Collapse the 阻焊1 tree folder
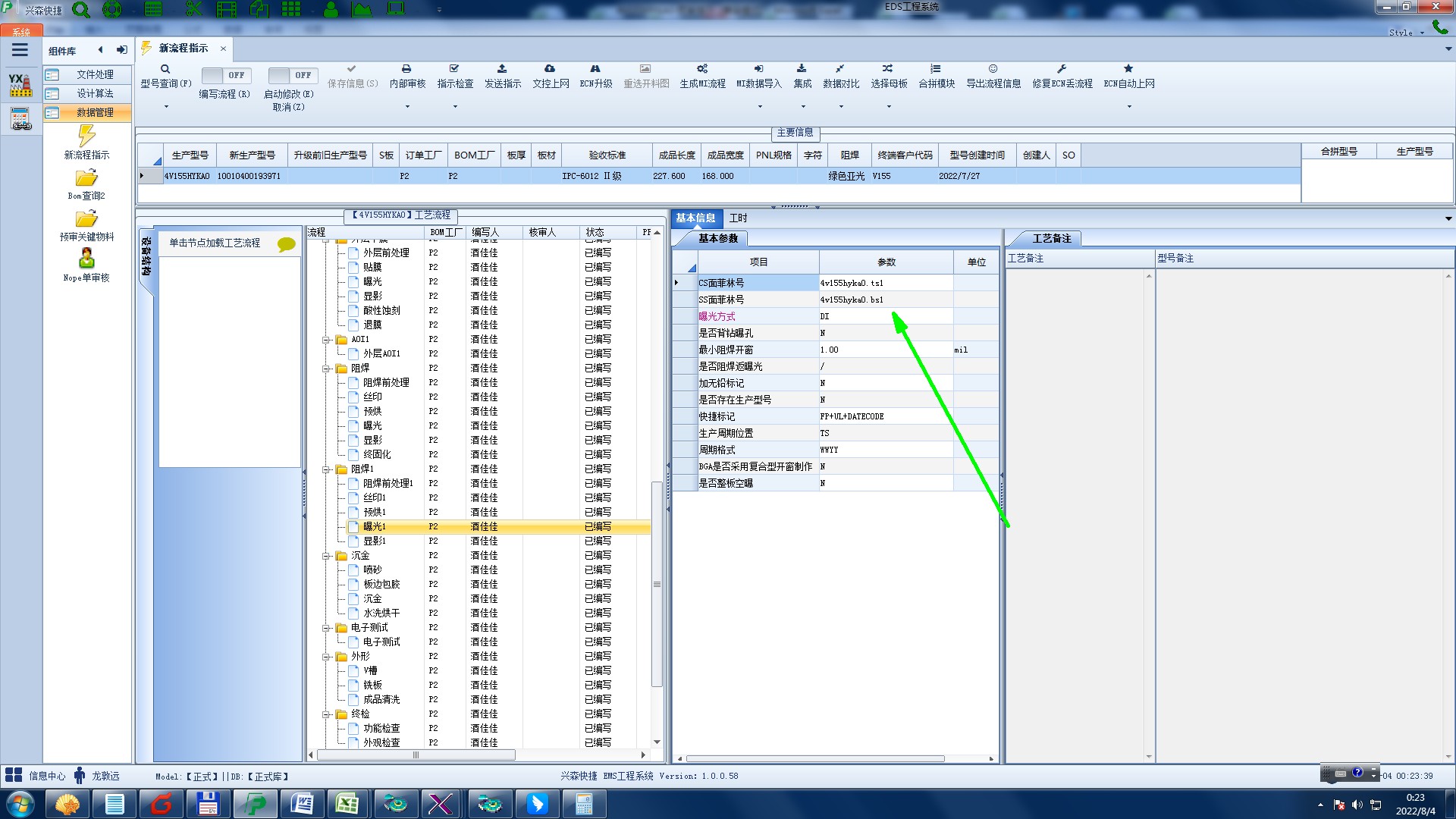This screenshot has height=819, width=1456. 326,469
